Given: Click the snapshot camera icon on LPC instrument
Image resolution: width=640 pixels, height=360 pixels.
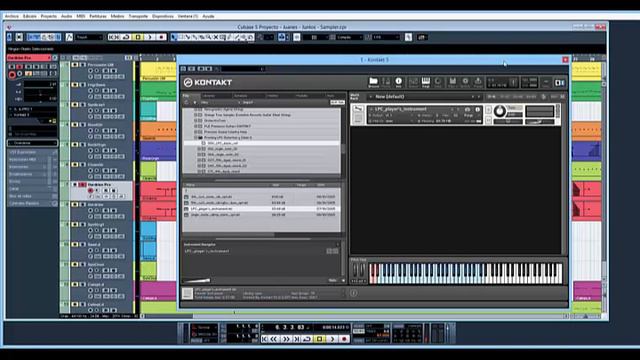Looking at the screenshot, I should tap(467, 109).
